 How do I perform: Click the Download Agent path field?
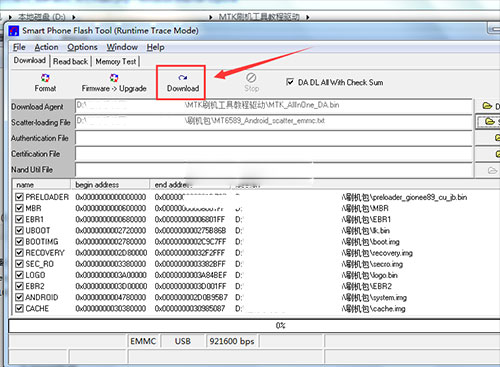pos(274,106)
